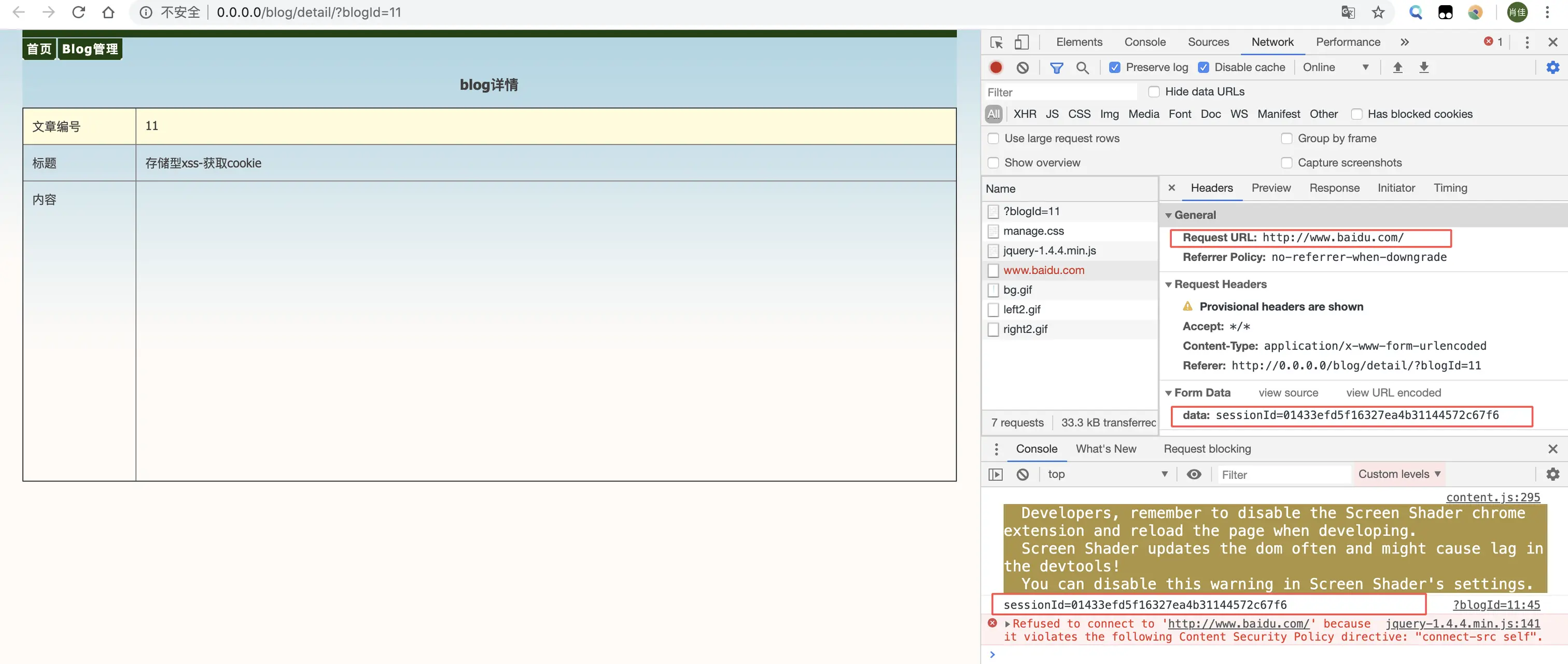1568x664 pixels.
Task: Open the magnifier extension icon
Action: point(1416,12)
